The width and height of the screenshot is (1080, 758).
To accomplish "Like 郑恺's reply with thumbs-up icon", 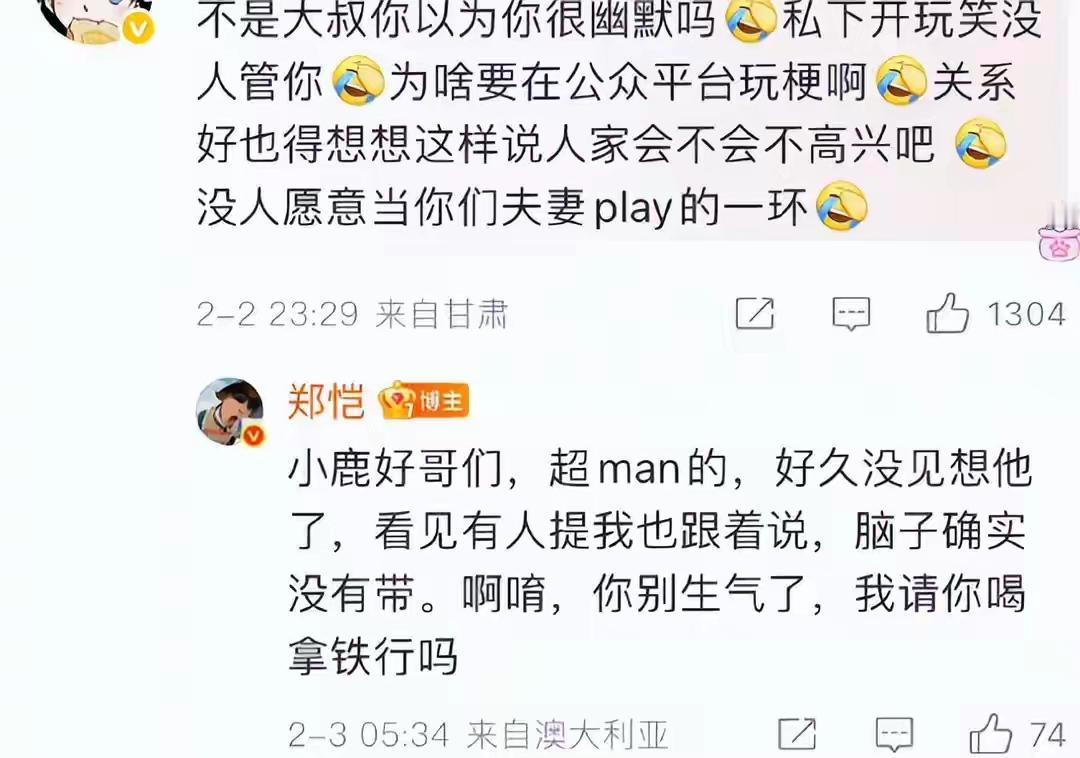I will click(x=990, y=734).
